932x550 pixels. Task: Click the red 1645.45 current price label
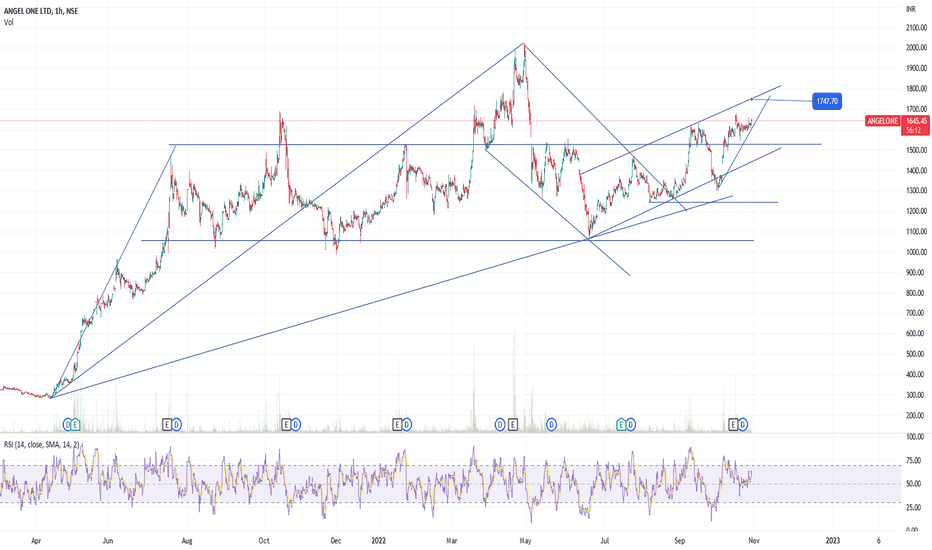pyautogui.click(x=916, y=121)
